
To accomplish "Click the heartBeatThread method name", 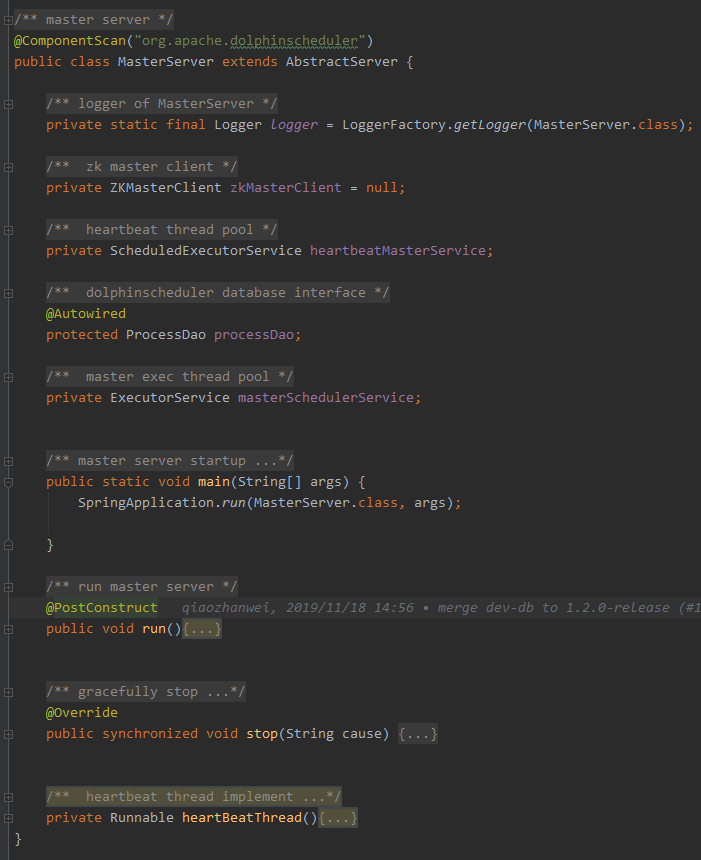I will 242,818.
